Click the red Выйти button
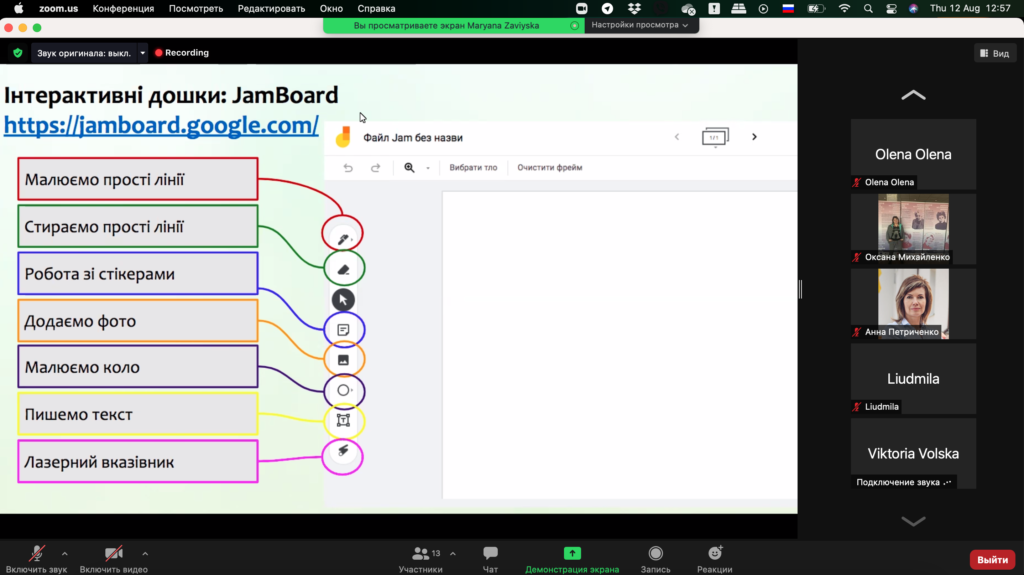The height and width of the screenshot is (575, 1024). point(992,559)
